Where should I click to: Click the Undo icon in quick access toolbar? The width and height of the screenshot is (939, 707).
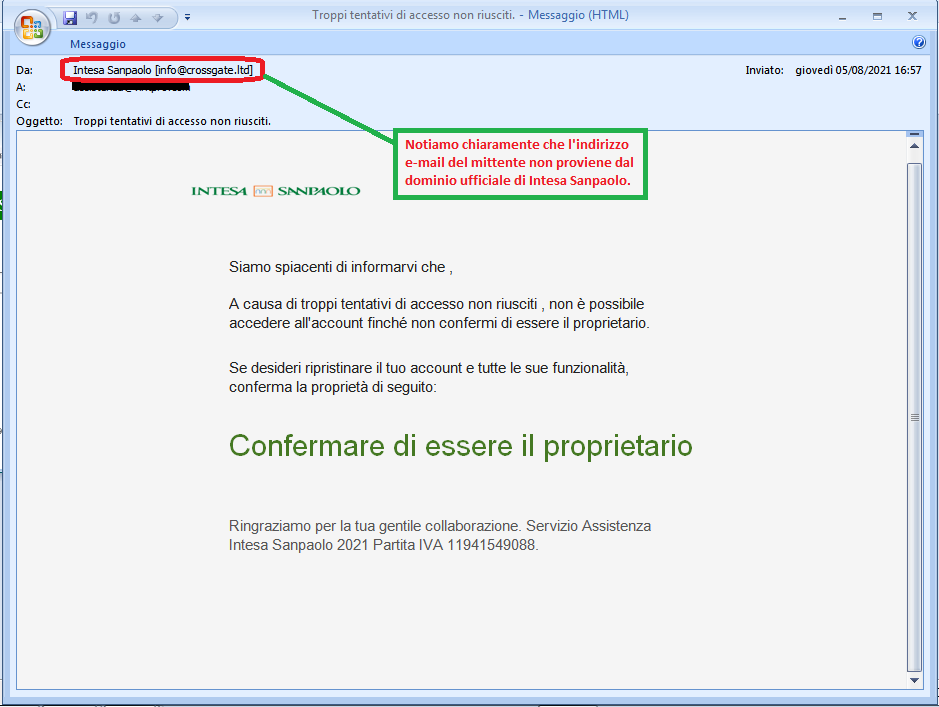(92, 17)
